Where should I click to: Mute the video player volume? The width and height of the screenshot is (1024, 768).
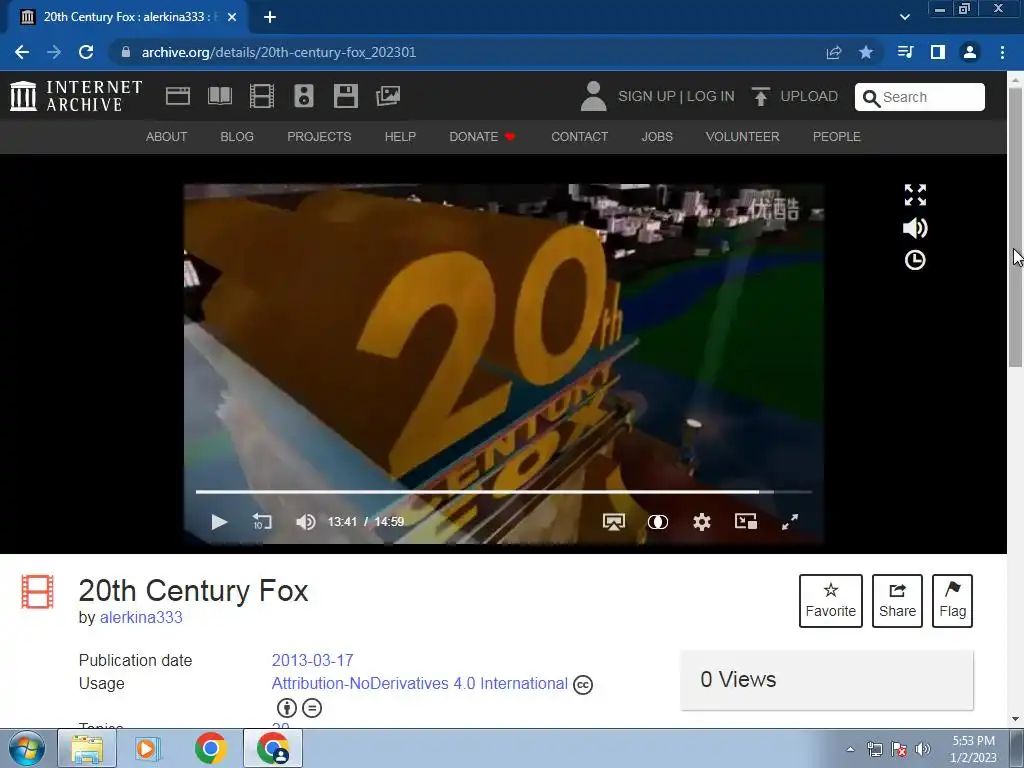click(x=305, y=522)
